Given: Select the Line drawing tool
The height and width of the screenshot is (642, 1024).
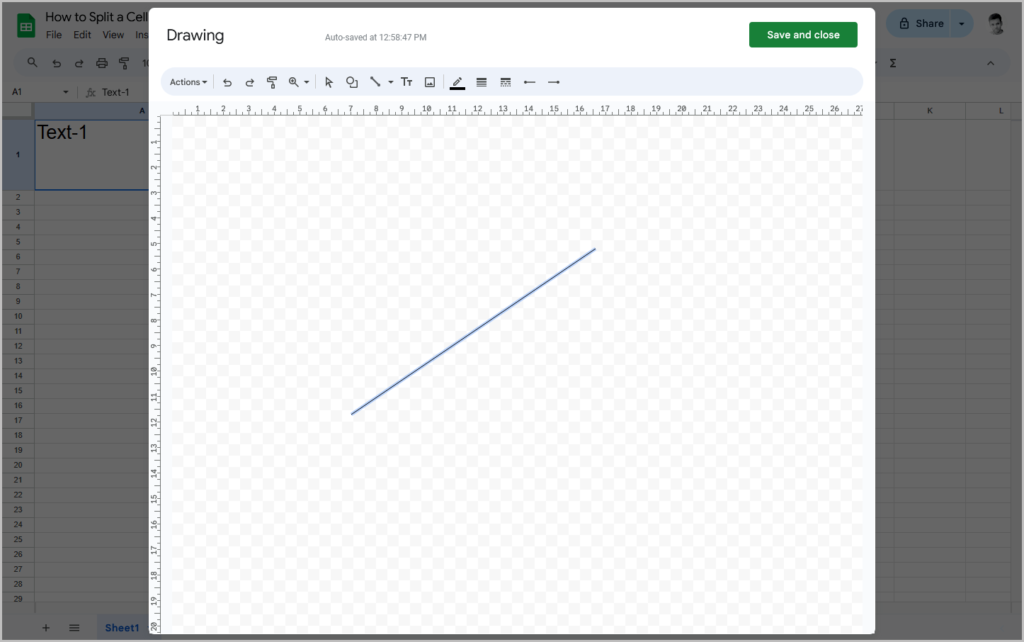Looking at the screenshot, I should click(375, 82).
